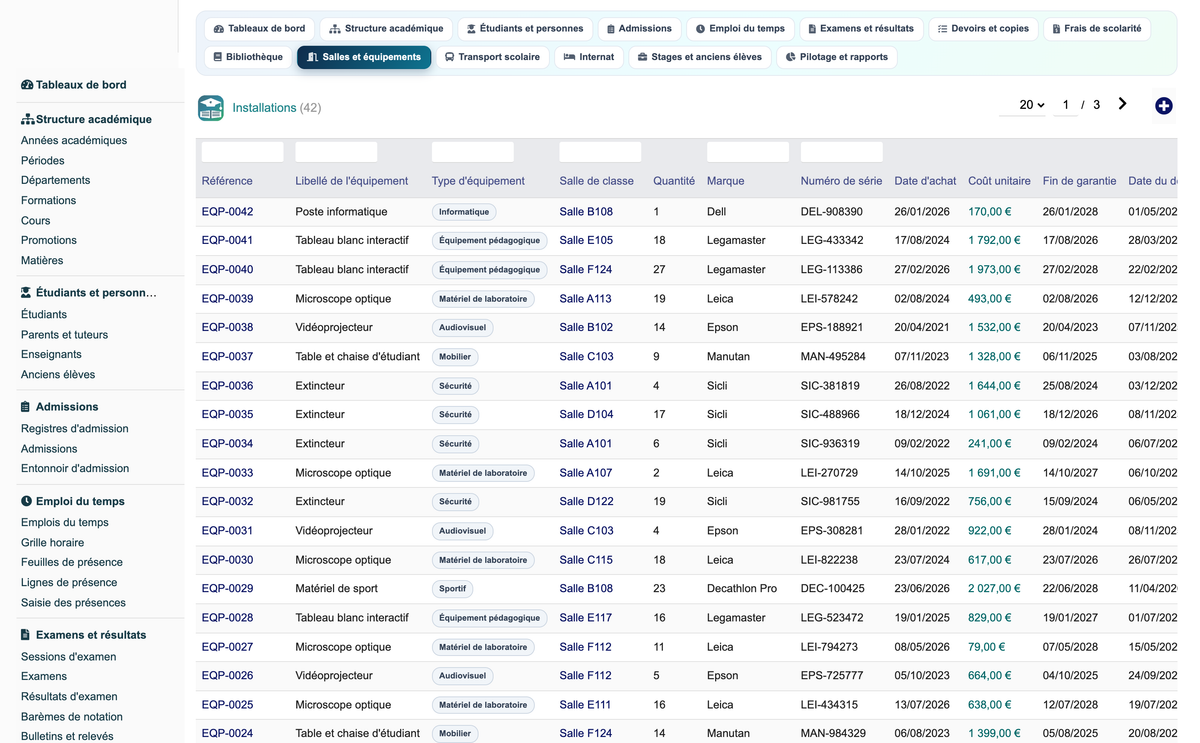Screen dimensions: 1200x743
Task: Click the blue add installation plus button
Action: tap(1163, 106)
